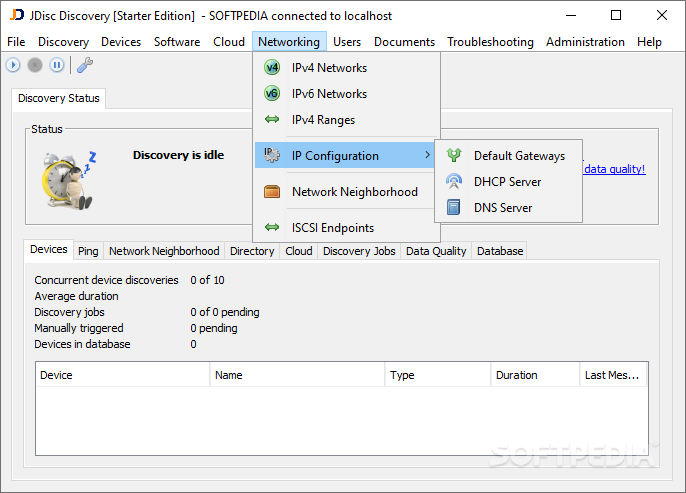
Task: Click the DNS Server book icon
Action: [x=454, y=207]
